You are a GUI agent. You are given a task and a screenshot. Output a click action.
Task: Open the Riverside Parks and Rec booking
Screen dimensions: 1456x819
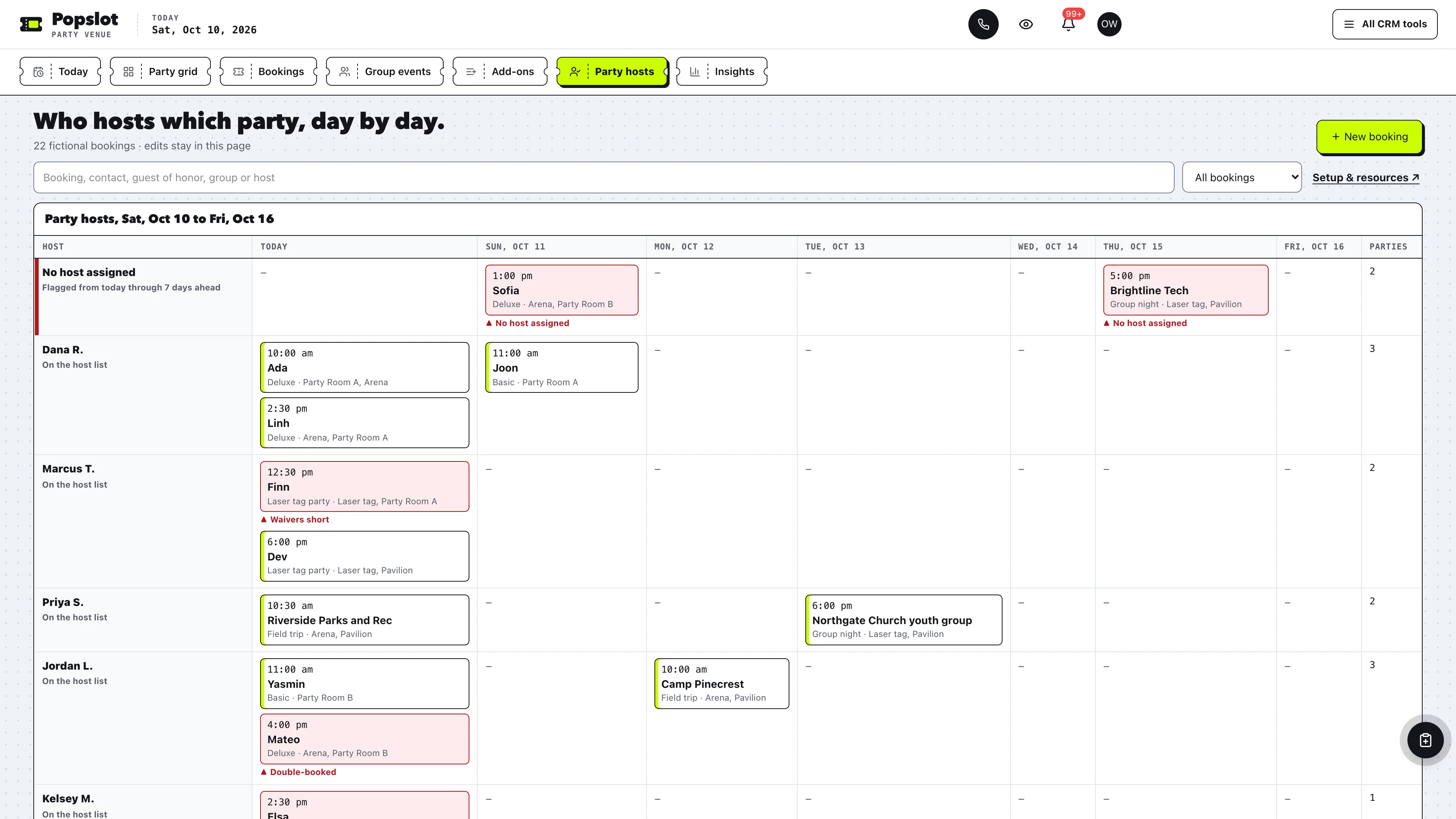(x=364, y=620)
